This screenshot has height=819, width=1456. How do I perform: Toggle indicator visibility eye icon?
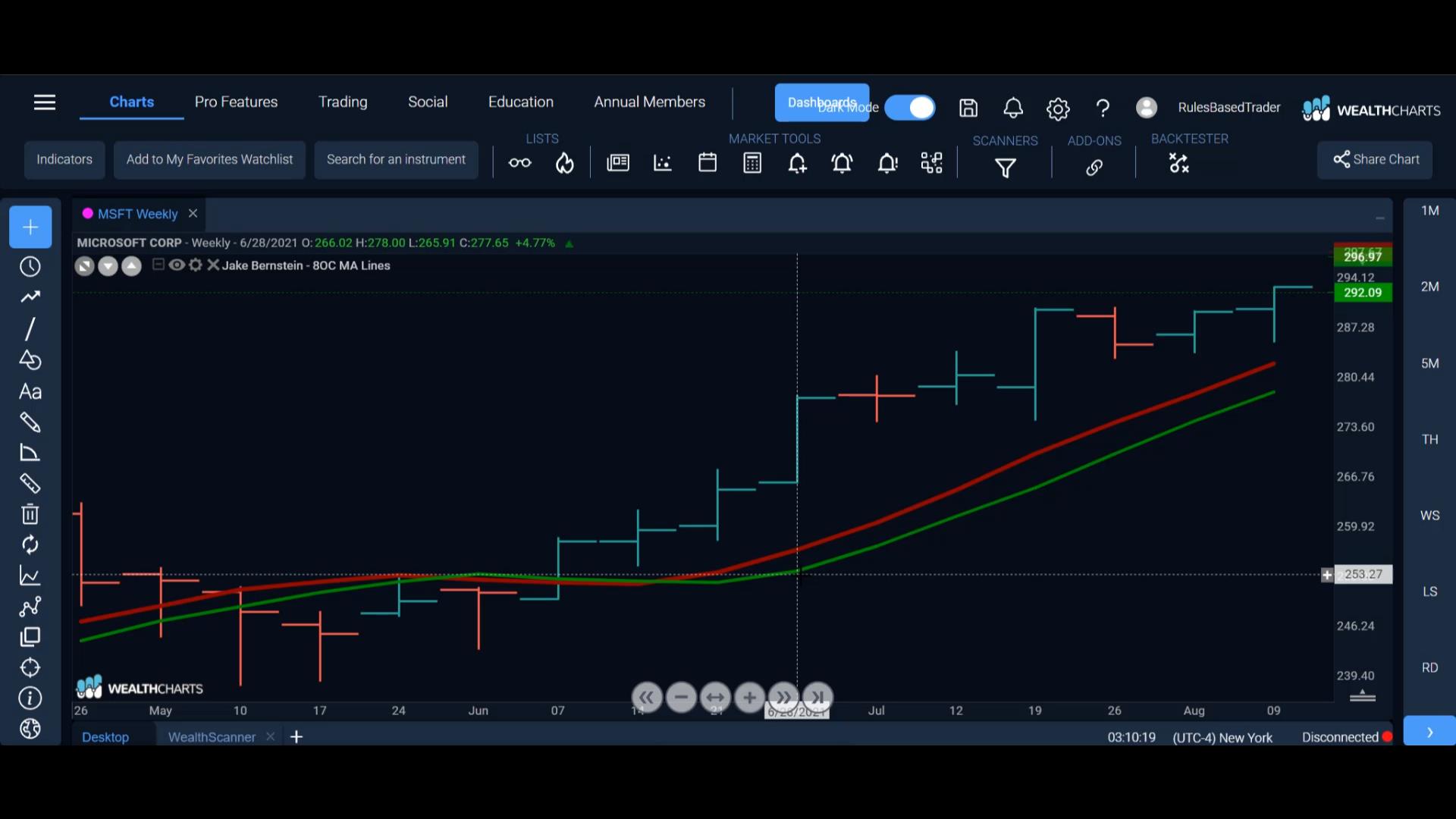click(x=177, y=265)
